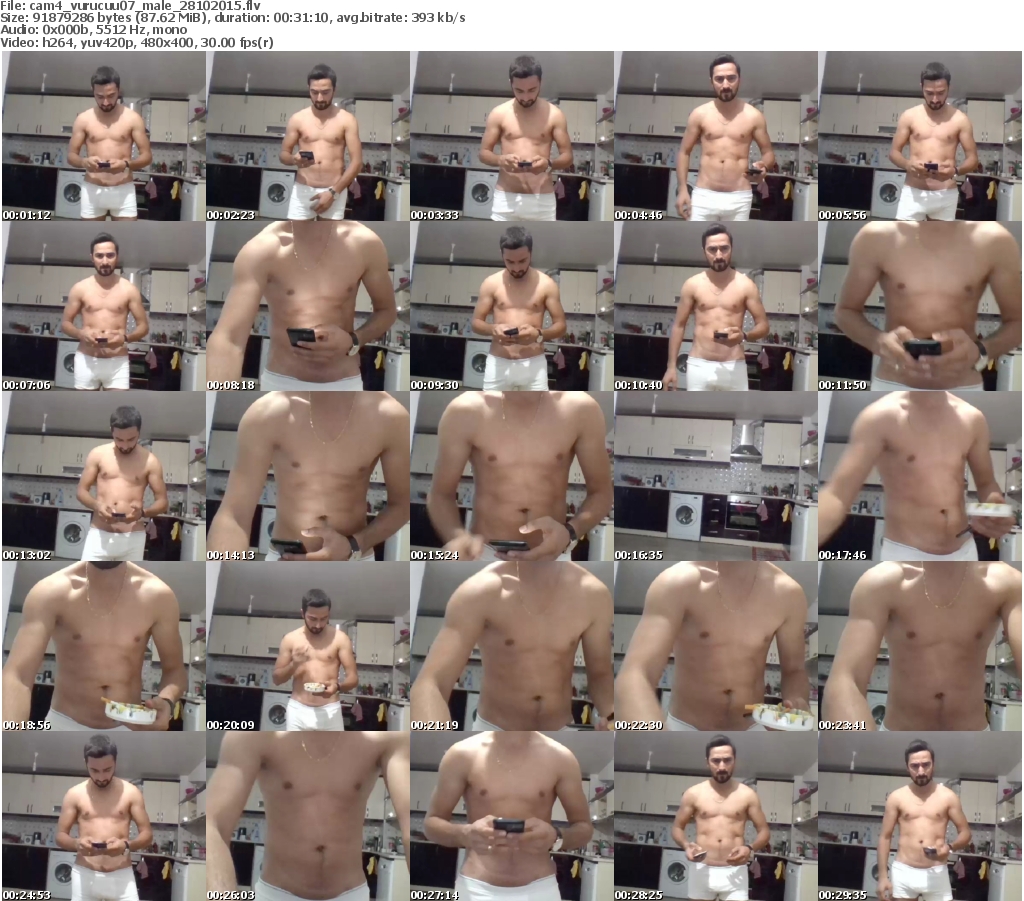The height and width of the screenshot is (901, 1024).
Task: Click the thumbnail stamped 00:14:13
Action: tap(308, 476)
